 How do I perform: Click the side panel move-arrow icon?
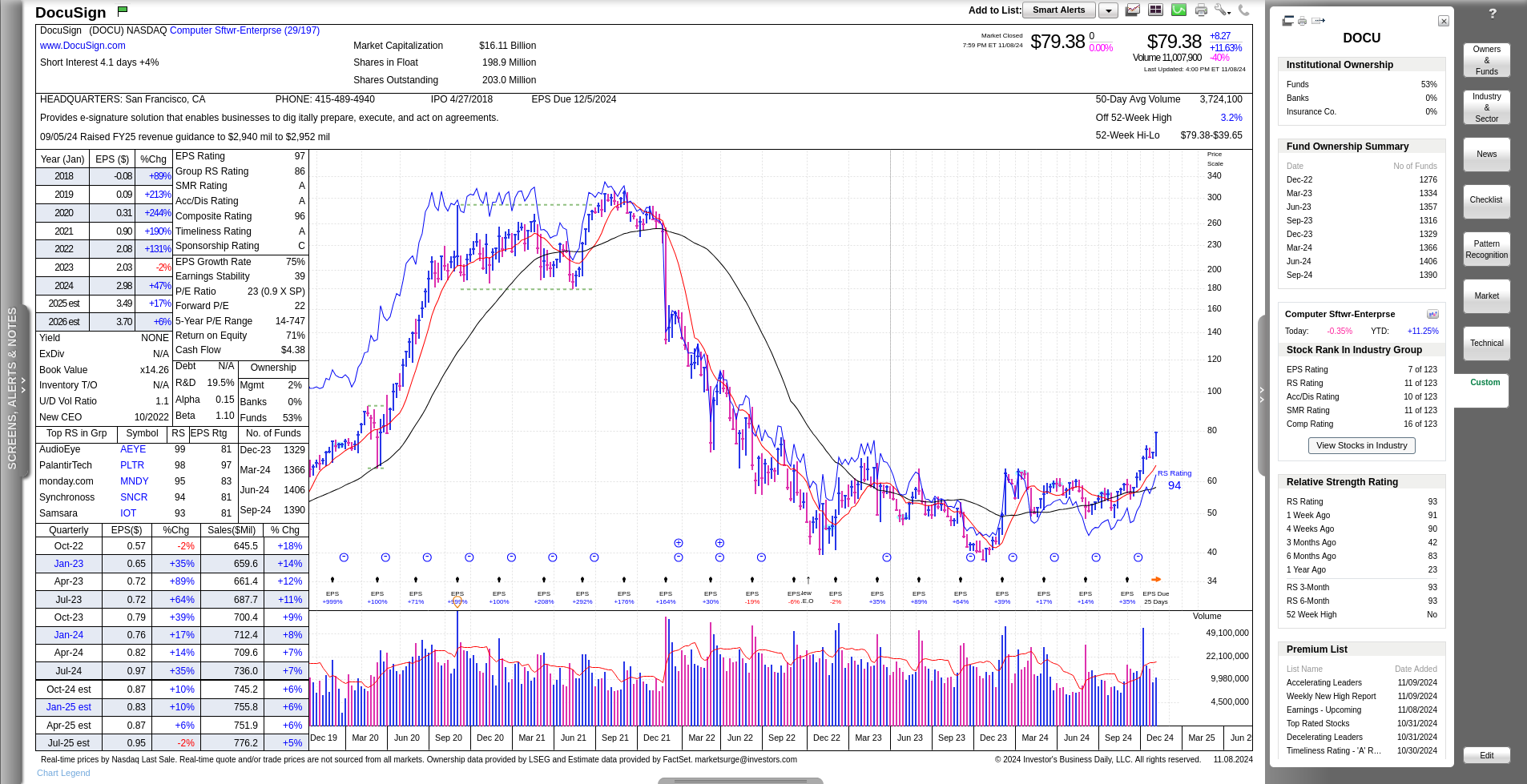[1319, 21]
